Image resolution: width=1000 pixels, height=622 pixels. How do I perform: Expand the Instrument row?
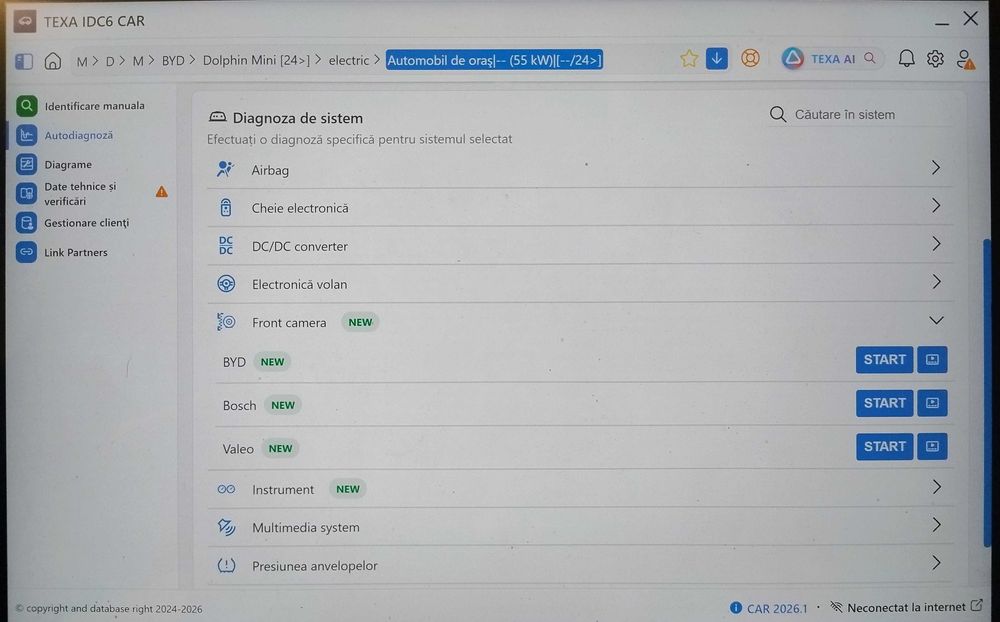tap(580, 489)
